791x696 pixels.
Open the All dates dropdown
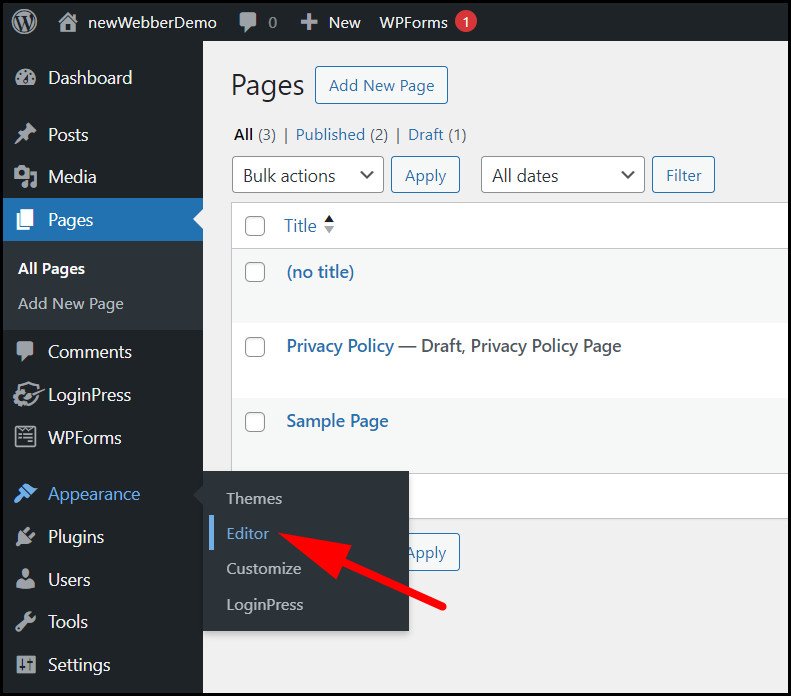pyautogui.click(x=562, y=175)
